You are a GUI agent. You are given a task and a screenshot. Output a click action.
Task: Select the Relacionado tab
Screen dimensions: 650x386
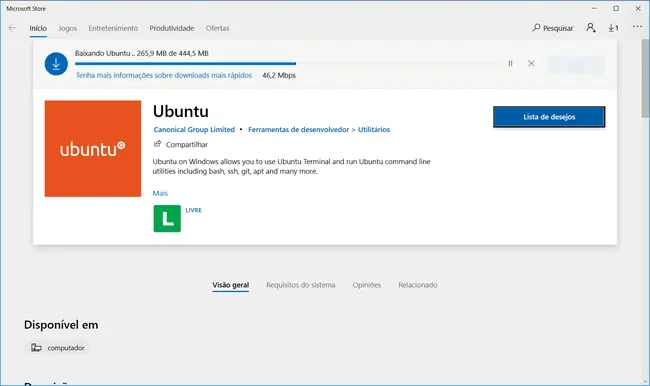[x=418, y=285]
